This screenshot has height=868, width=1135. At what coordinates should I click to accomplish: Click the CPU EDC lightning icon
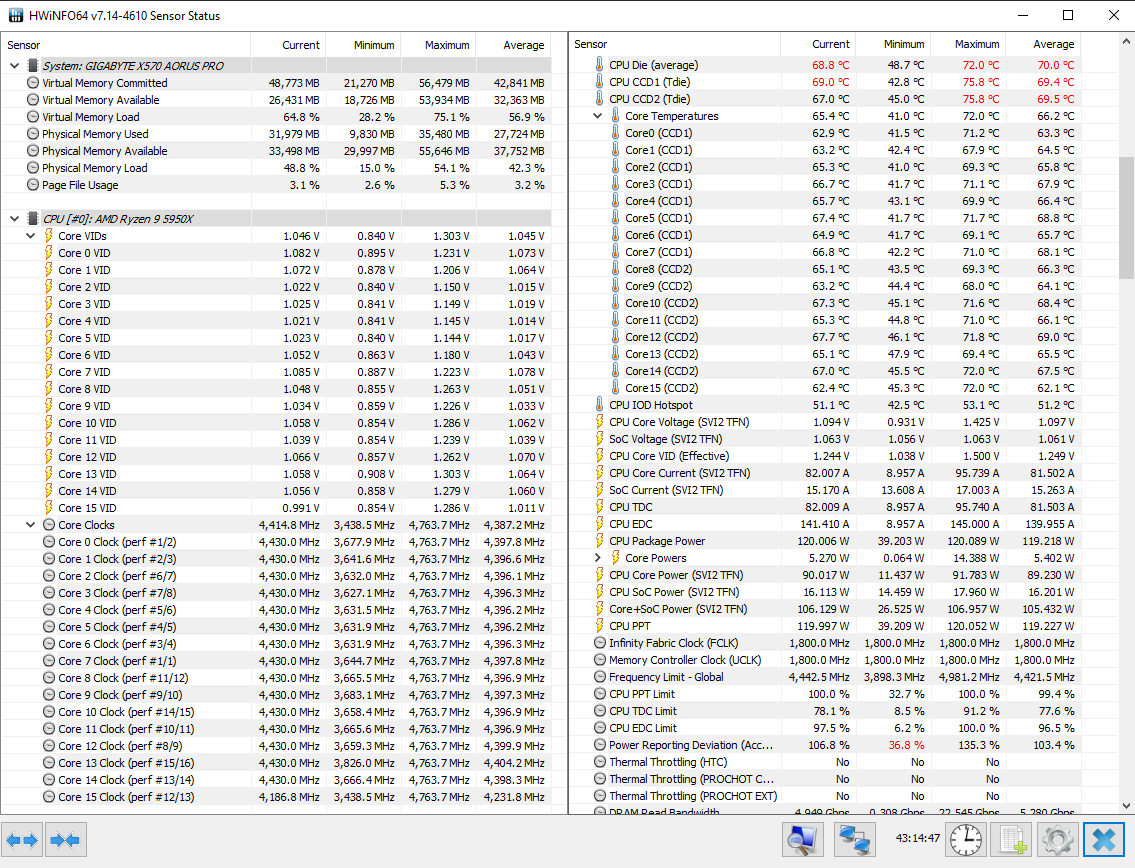tap(599, 523)
